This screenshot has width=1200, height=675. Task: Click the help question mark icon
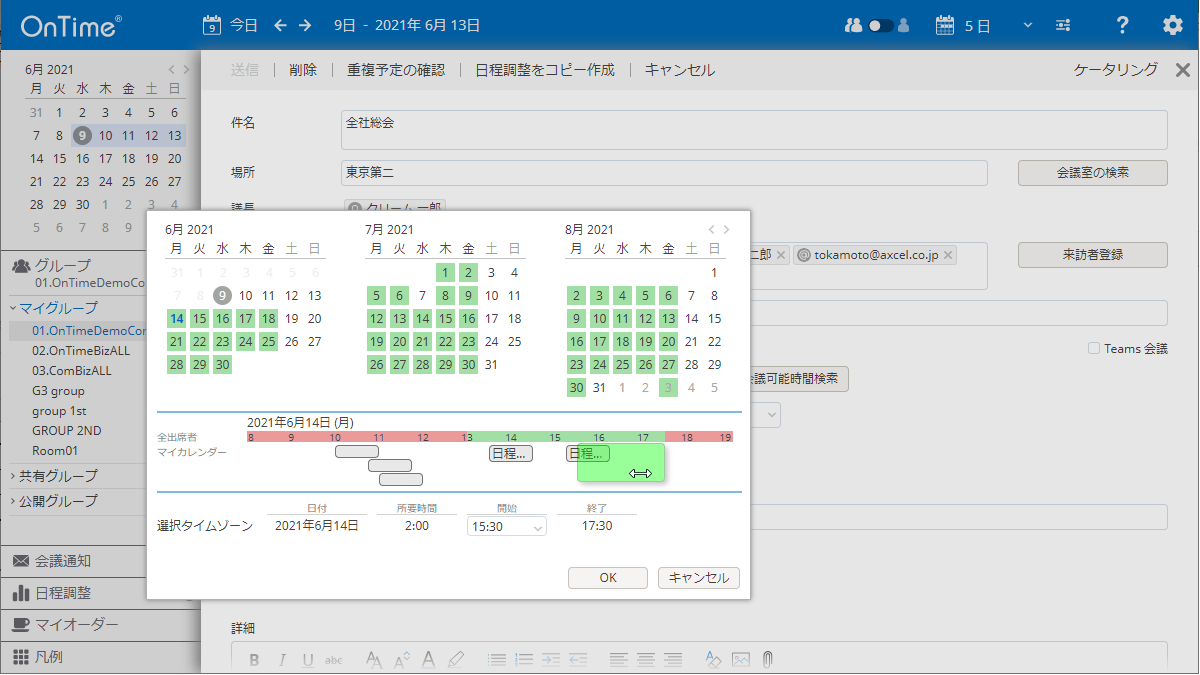[x=1122, y=25]
